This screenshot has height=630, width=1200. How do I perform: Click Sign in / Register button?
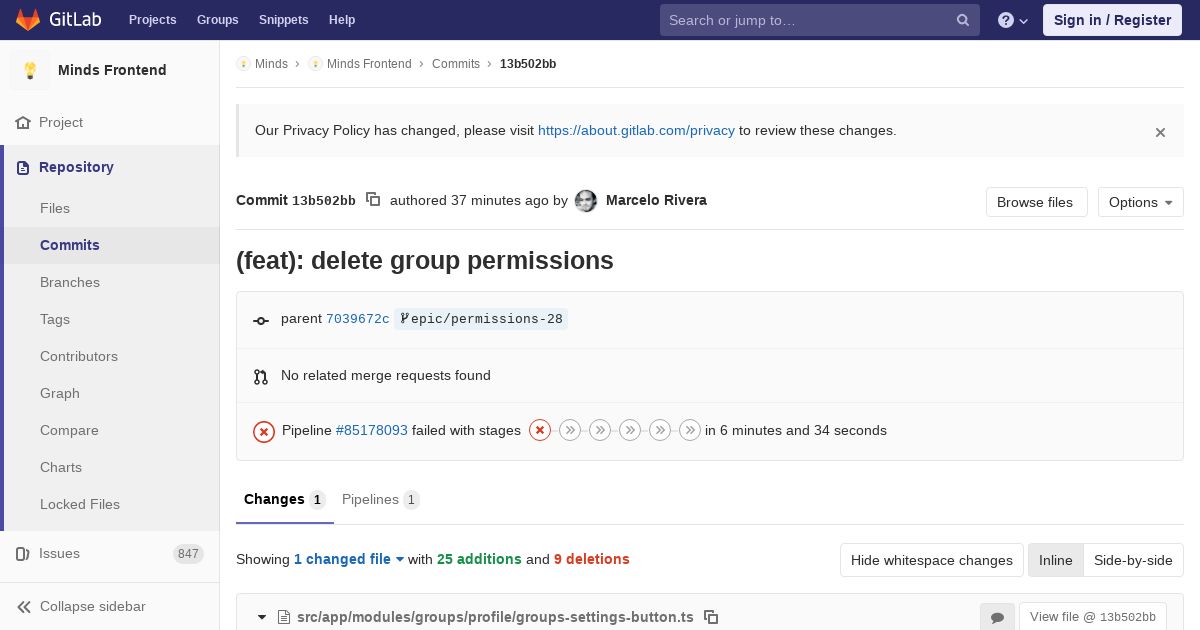[1112, 20]
